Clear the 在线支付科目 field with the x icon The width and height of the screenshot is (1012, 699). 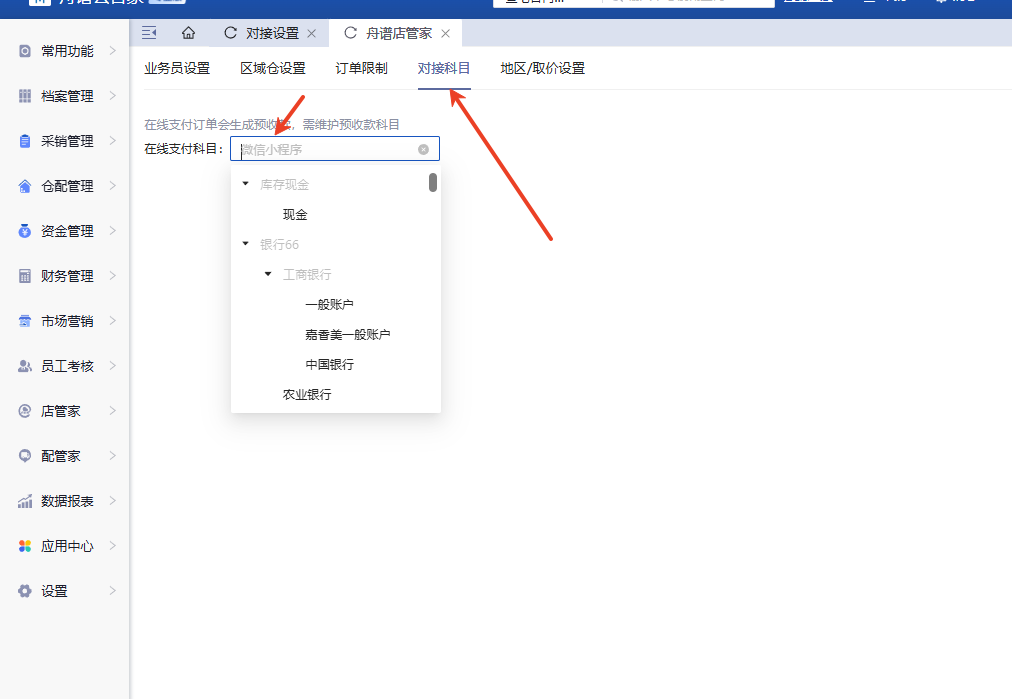click(x=423, y=149)
